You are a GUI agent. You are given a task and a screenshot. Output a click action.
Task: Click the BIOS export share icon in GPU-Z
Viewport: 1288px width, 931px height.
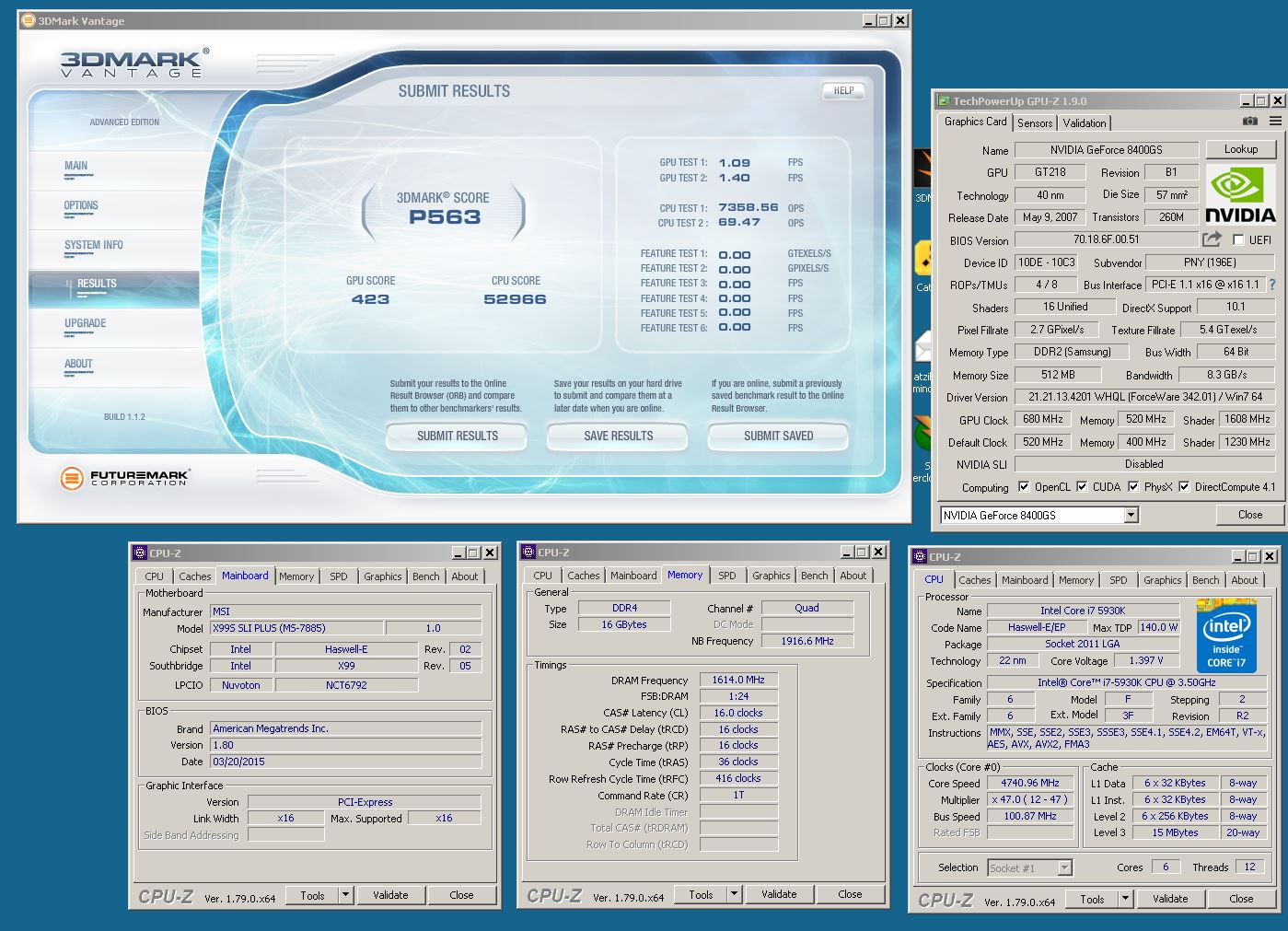coord(1212,239)
